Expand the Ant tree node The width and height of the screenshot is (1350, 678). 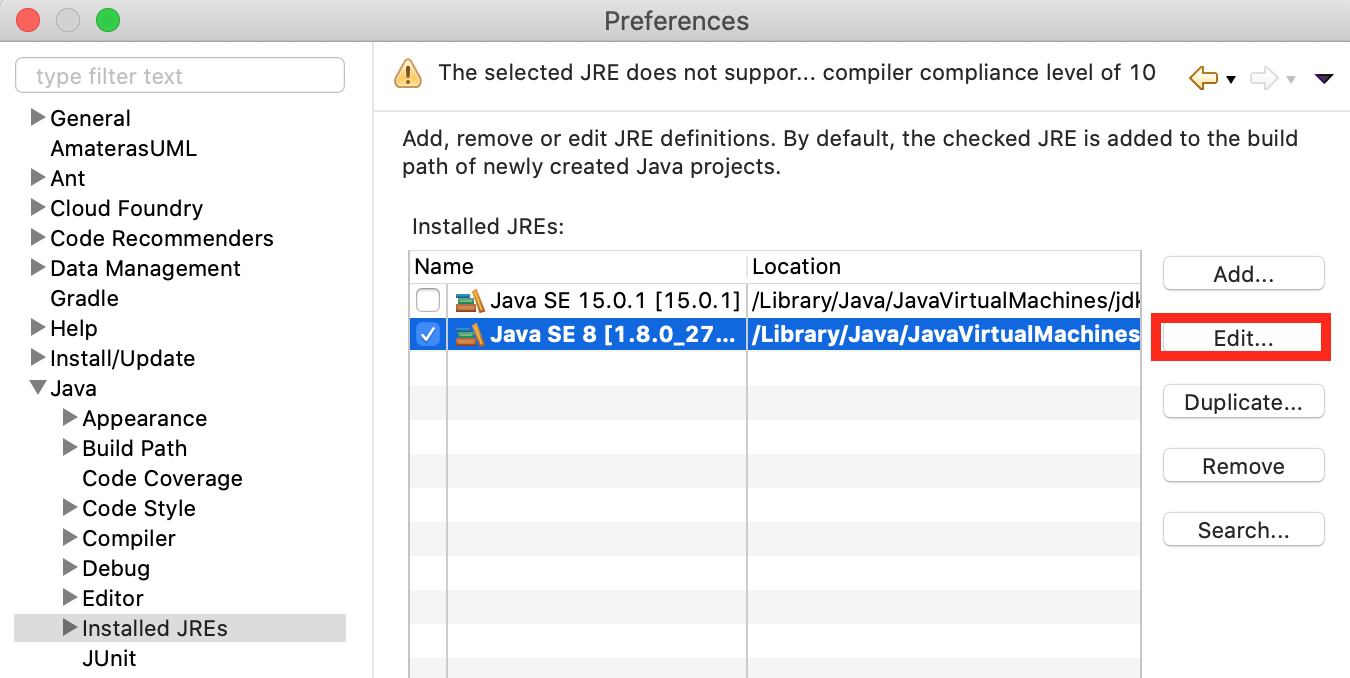(x=38, y=177)
